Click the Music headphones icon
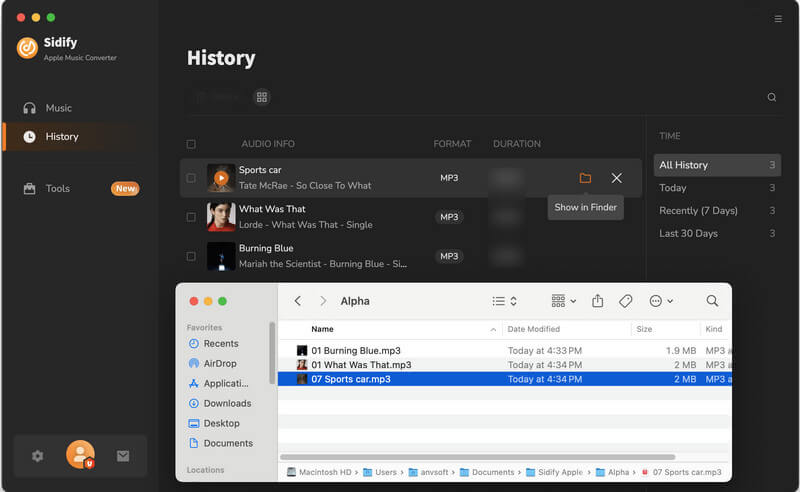800x492 pixels. point(30,108)
